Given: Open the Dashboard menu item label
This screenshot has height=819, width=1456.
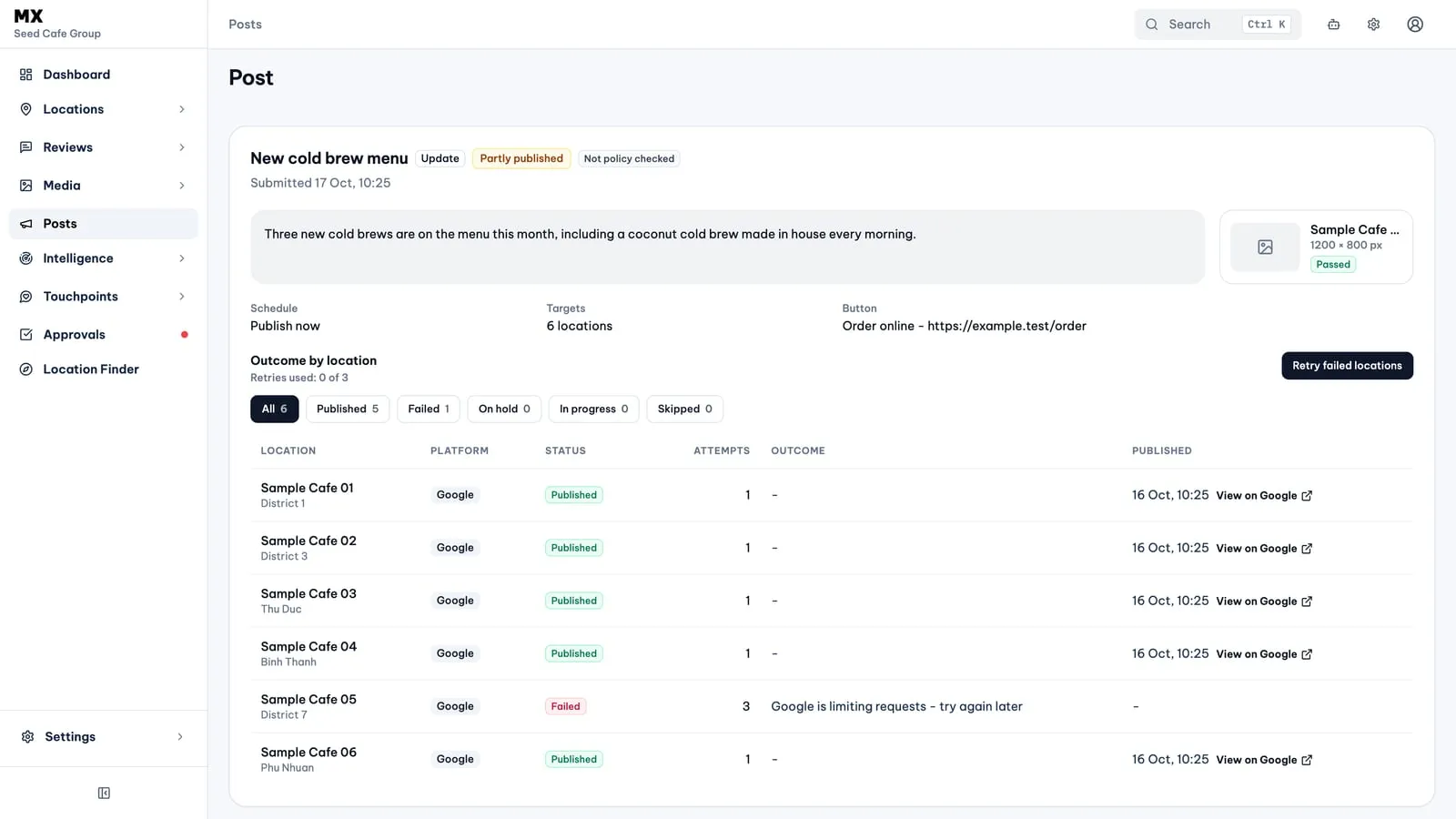Looking at the screenshot, I should [x=76, y=75].
